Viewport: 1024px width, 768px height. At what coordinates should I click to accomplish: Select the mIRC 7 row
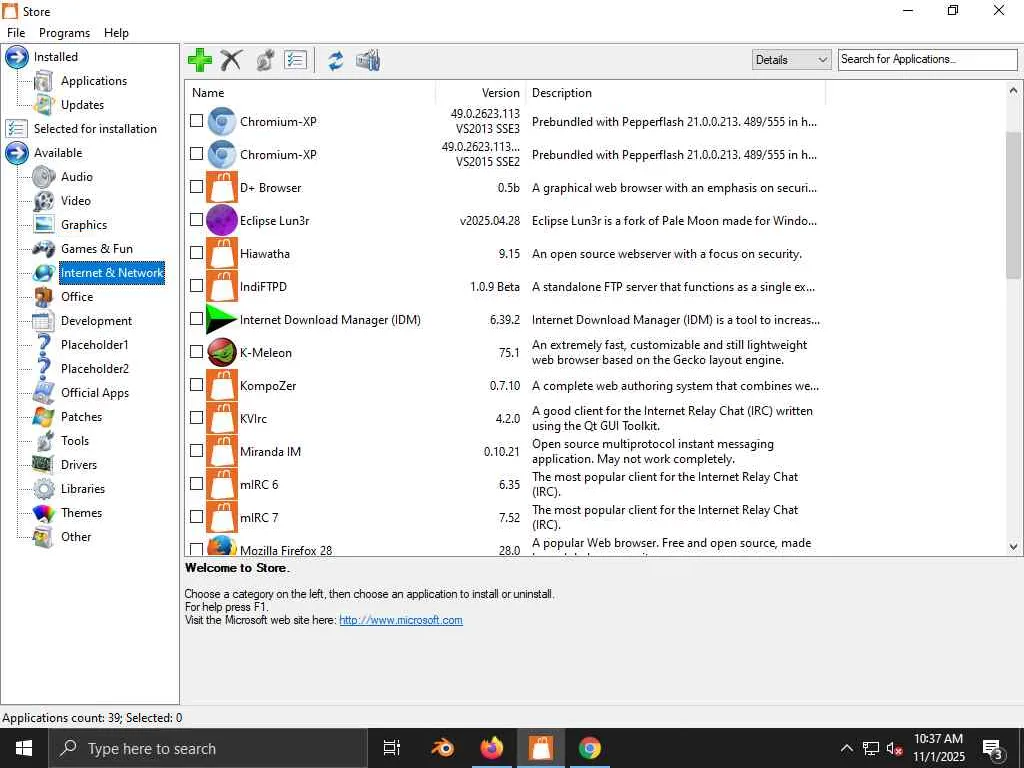point(504,517)
